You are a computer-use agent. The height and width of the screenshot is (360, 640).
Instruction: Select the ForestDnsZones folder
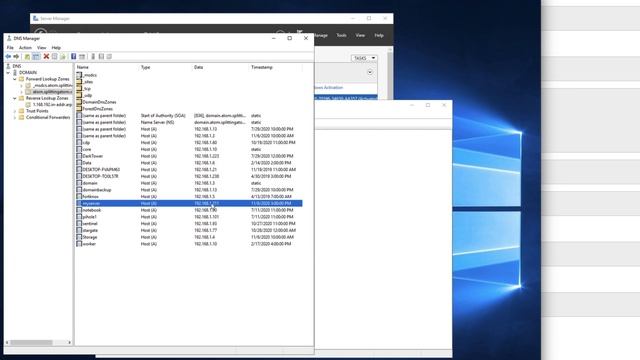tap(98, 109)
